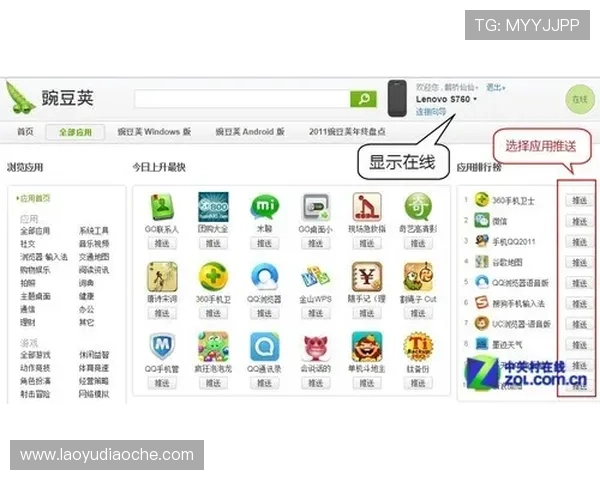
Task: Expand the Lenovo S760 device dropdown
Action: click(475, 99)
